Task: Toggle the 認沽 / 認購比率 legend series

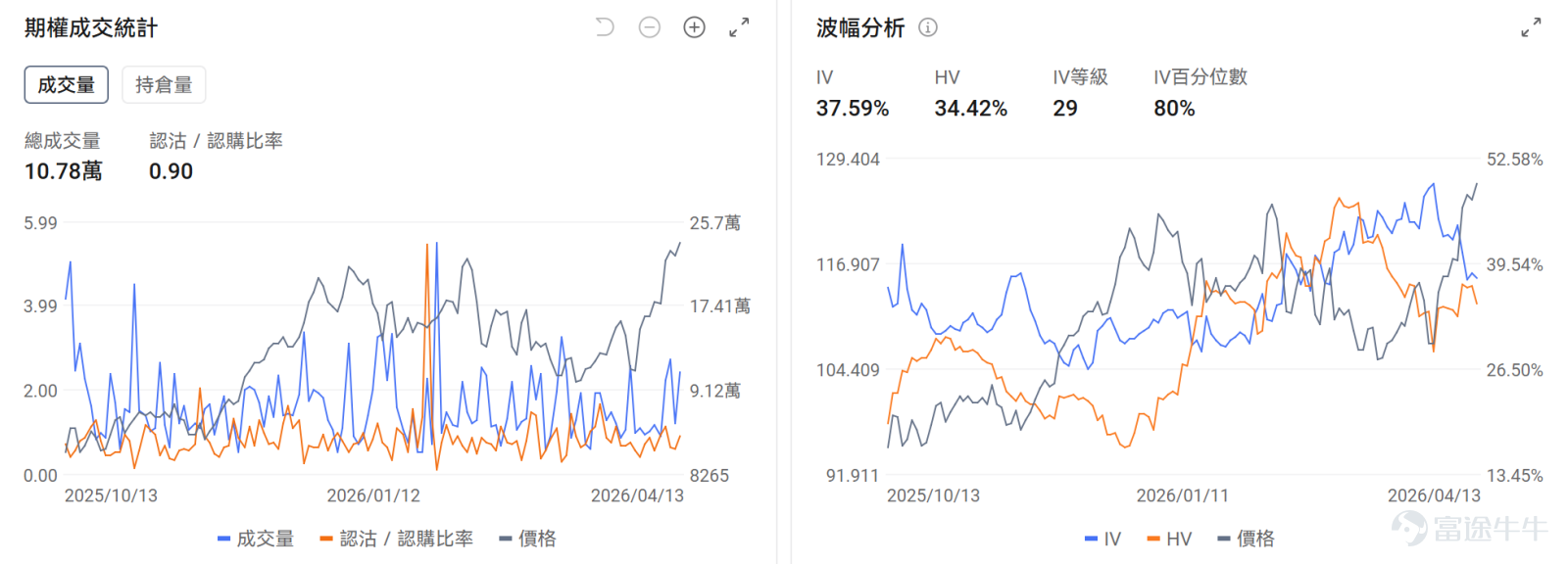Action: click(397, 539)
